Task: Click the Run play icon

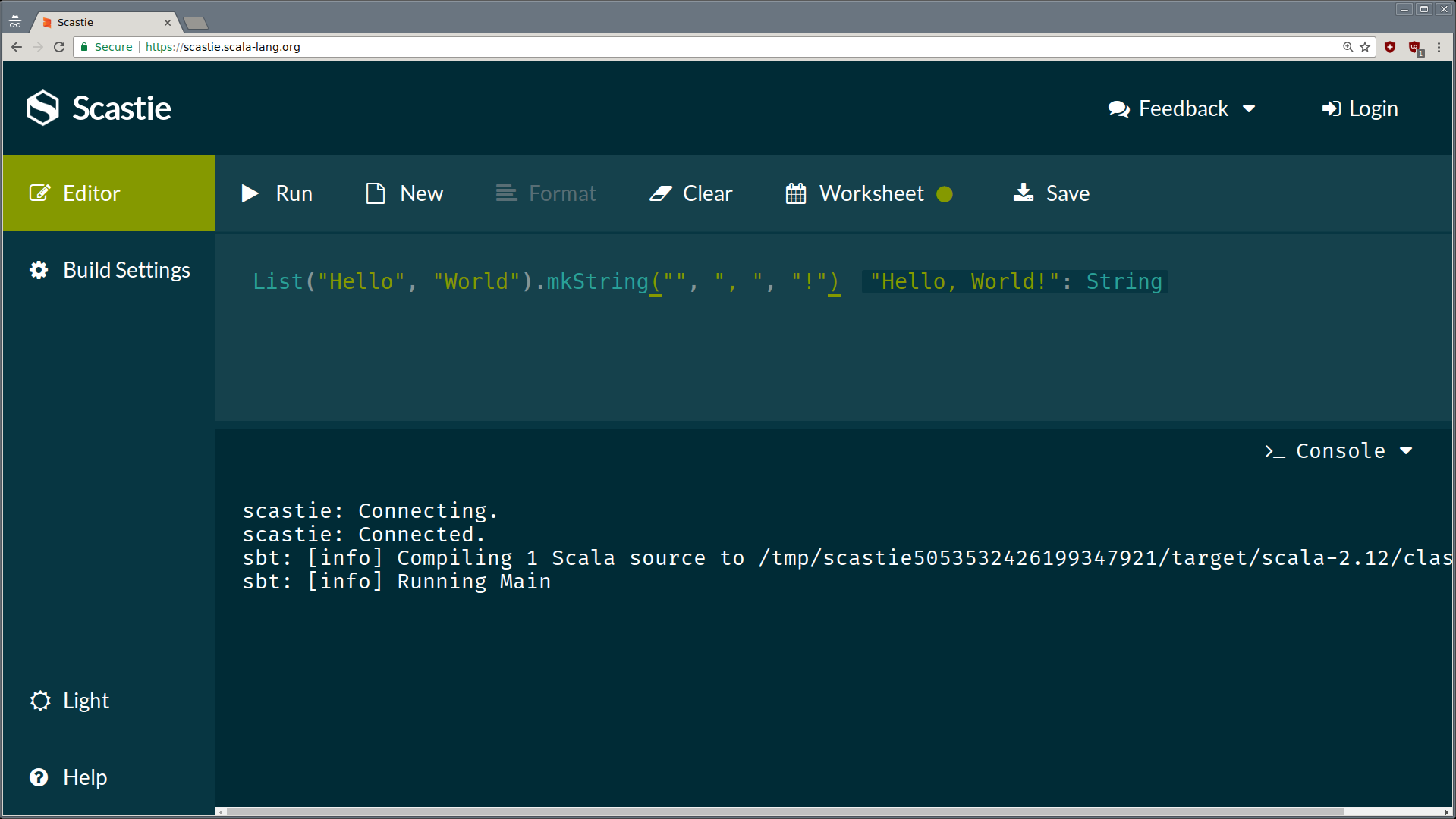Action: point(250,193)
